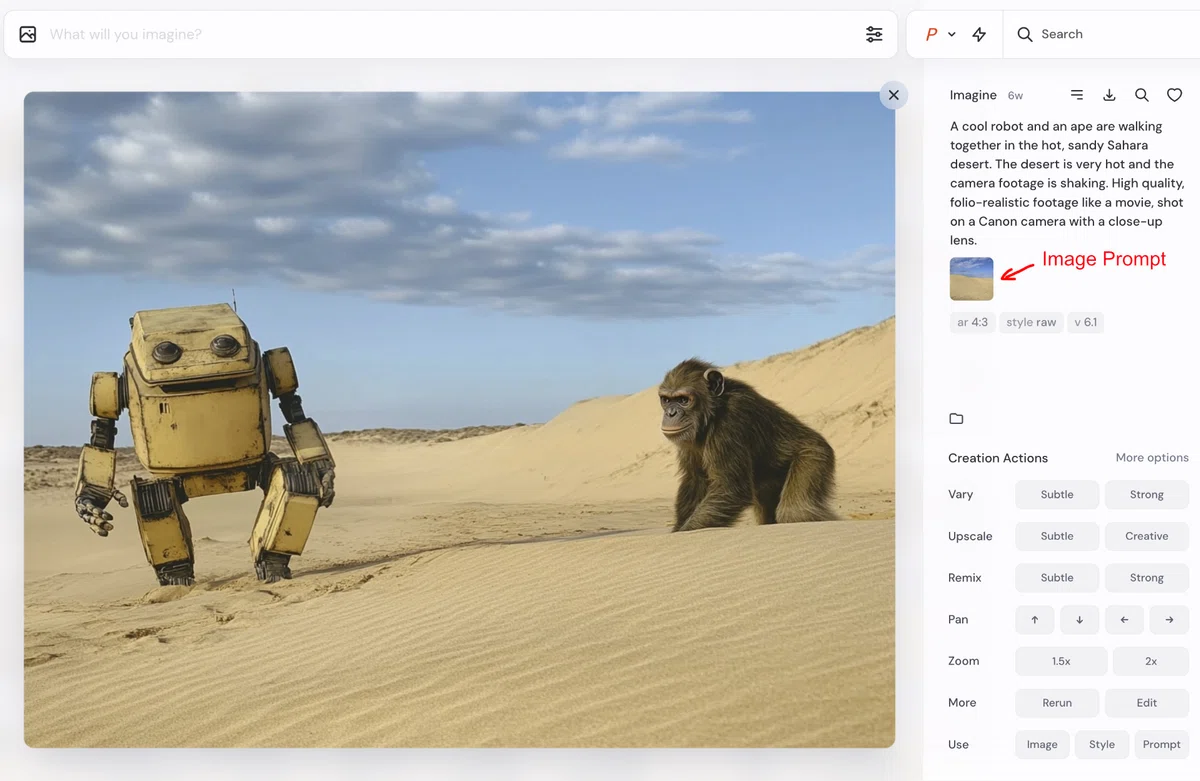Click the prompt text starting 'A cool robot'
Image resolution: width=1200 pixels, height=781 pixels.
(x=1067, y=183)
